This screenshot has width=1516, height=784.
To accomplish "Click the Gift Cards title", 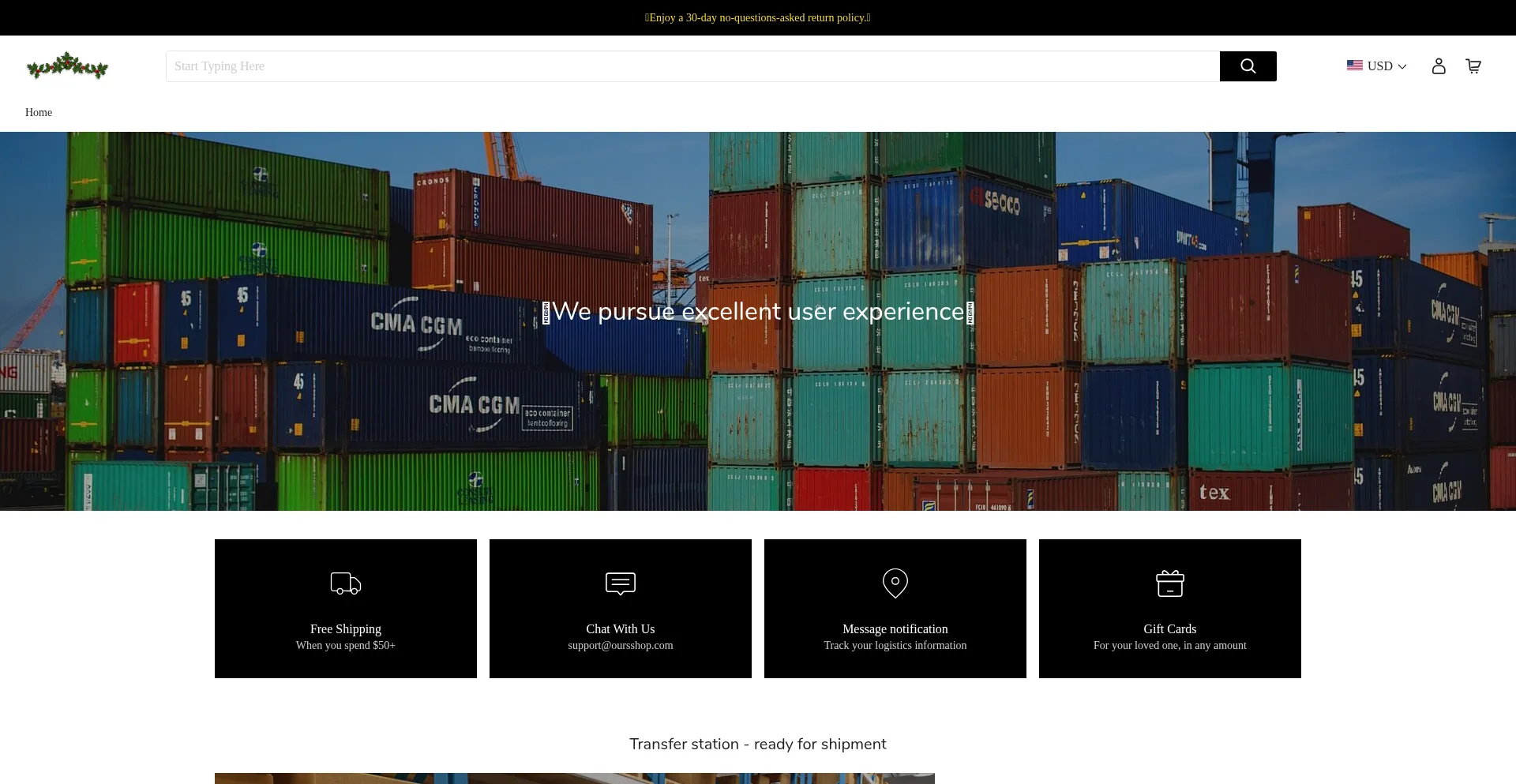I will point(1170,628).
